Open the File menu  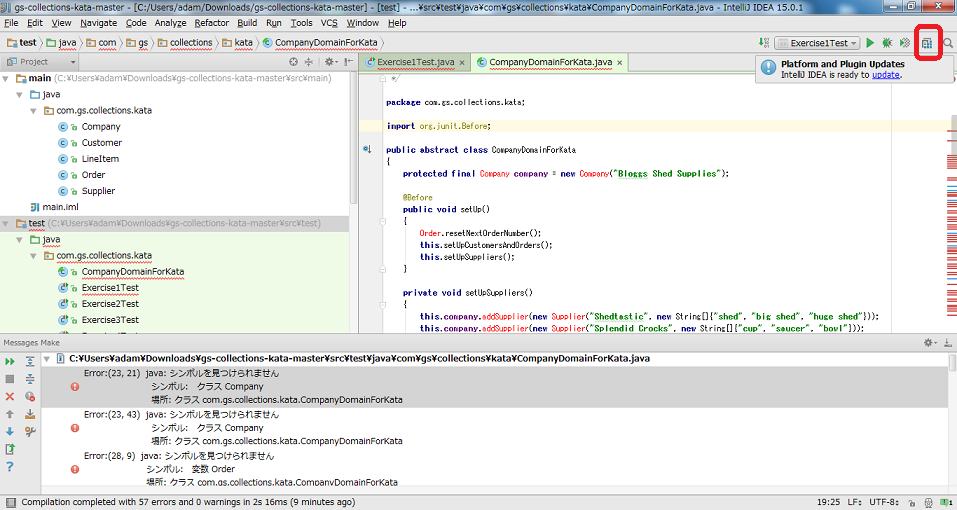tap(11, 23)
